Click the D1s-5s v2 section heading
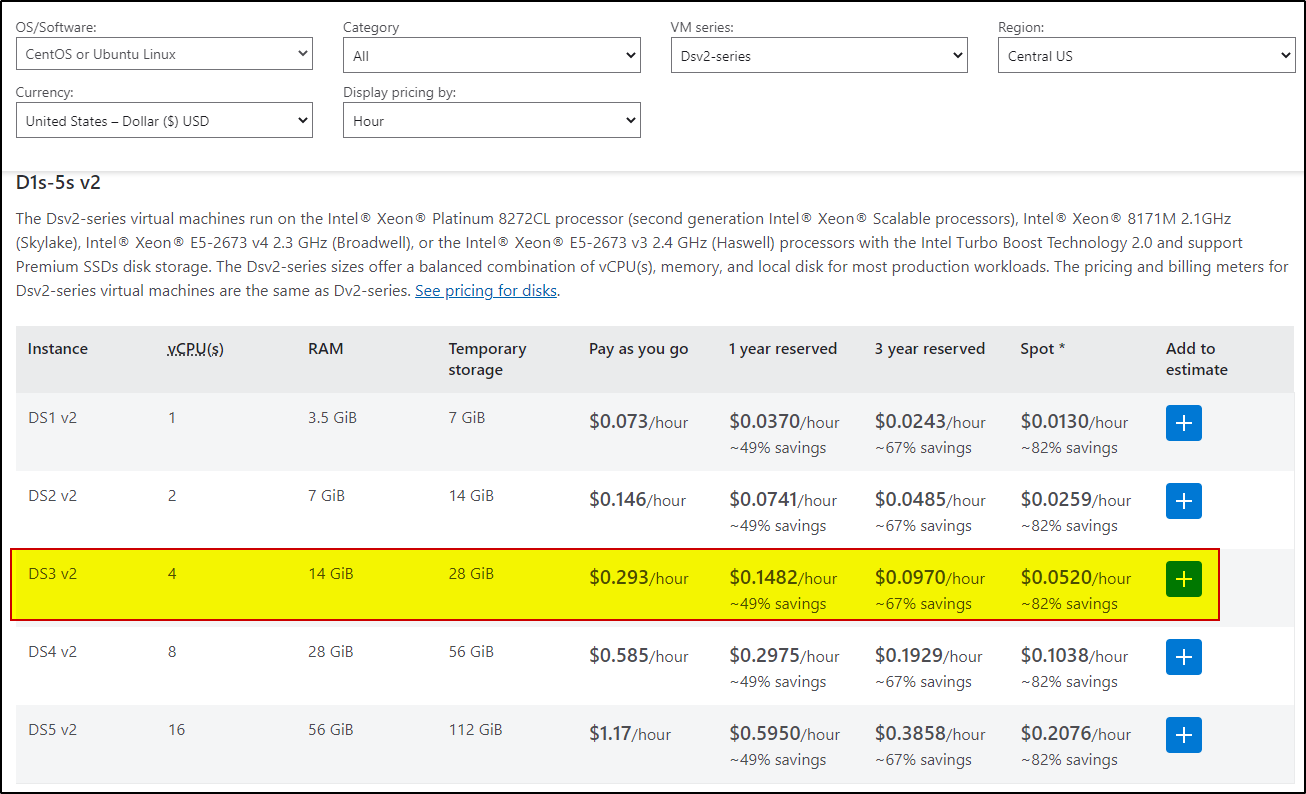 click(58, 182)
